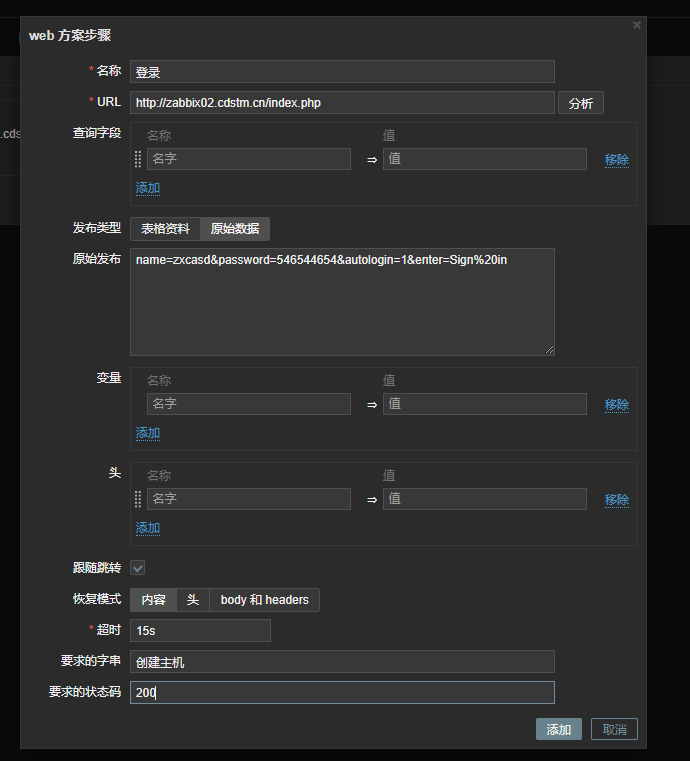
Task: Cancel the dialog with 取消
Action: point(614,730)
